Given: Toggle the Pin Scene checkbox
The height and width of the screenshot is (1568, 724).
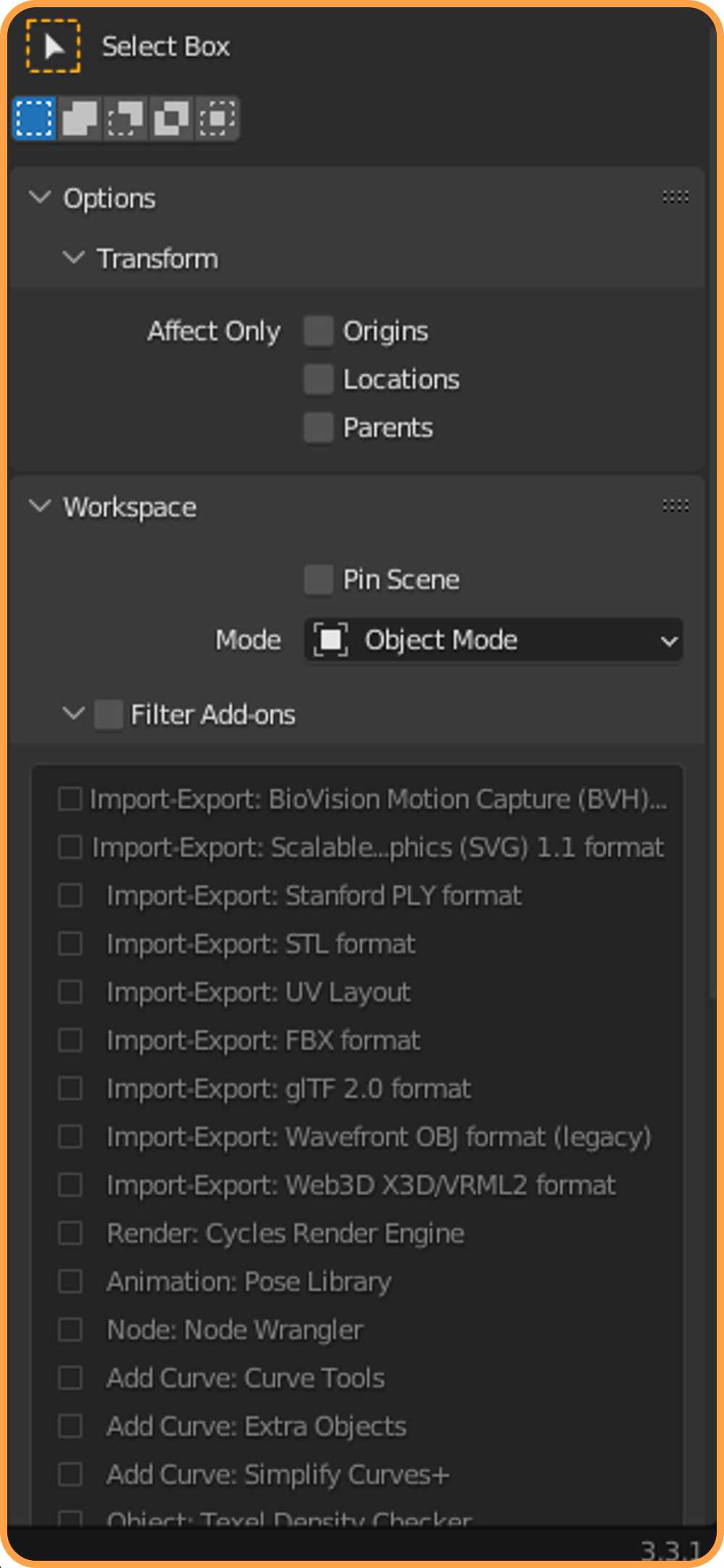Looking at the screenshot, I should click(x=319, y=580).
